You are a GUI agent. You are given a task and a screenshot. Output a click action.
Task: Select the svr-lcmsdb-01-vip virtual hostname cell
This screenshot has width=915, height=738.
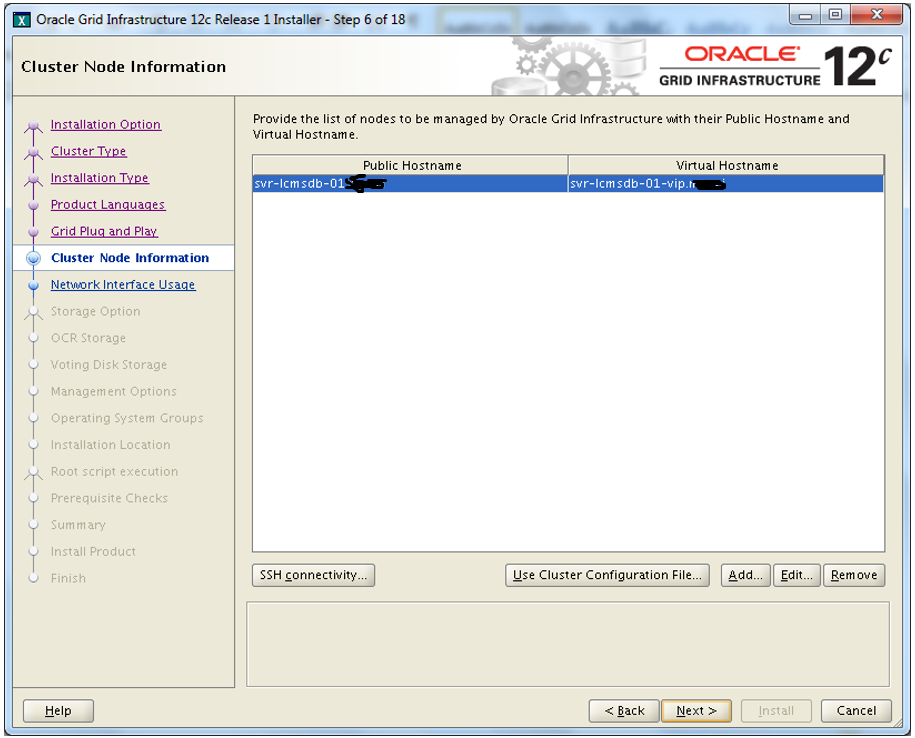click(x=726, y=184)
